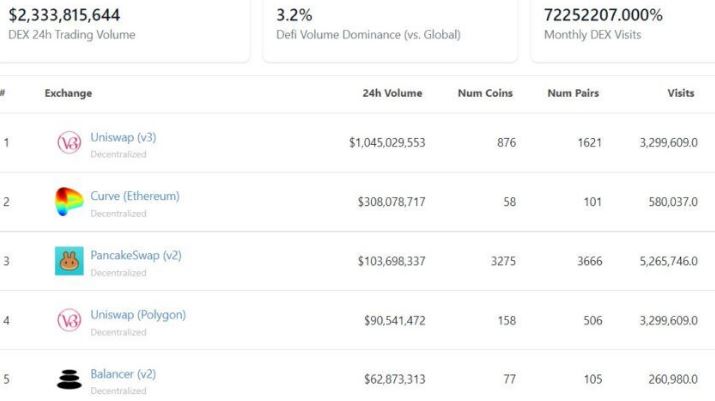Click the PancakeSwap bunny logo

pyautogui.click(x=69, y=261)
